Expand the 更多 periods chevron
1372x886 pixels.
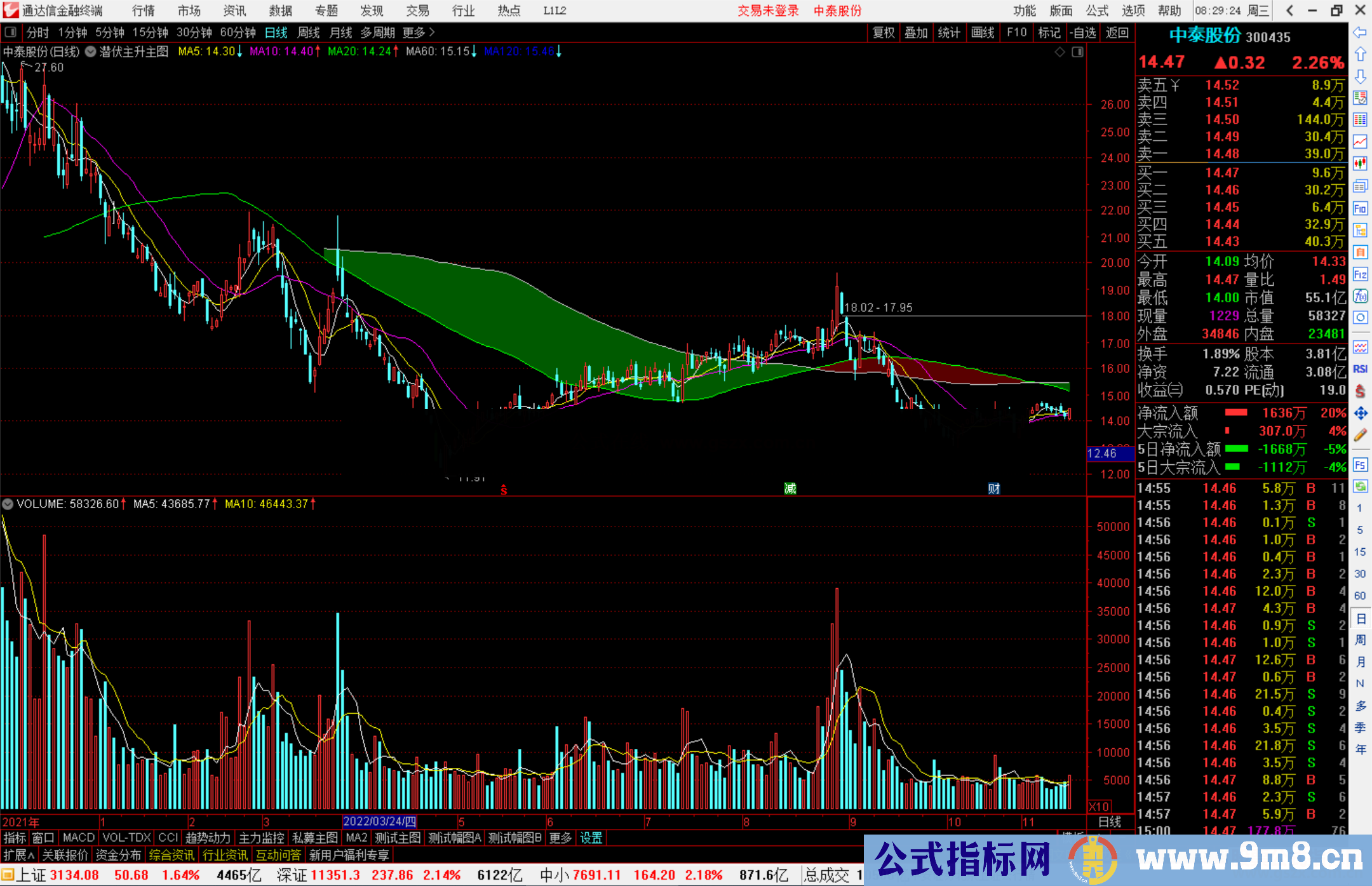[x=432, y=32]
